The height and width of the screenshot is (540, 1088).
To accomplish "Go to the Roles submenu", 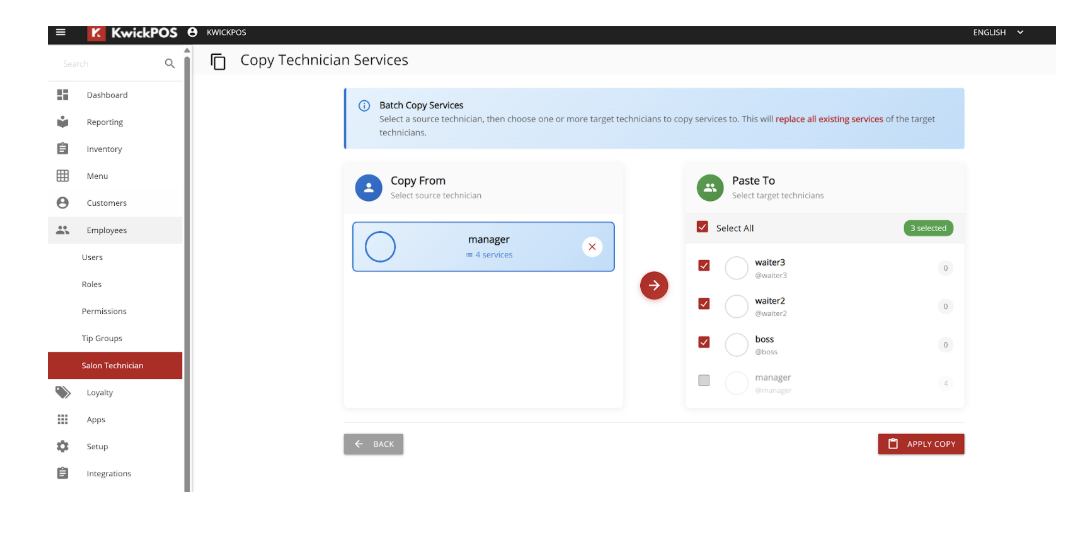I will point(115,285).
